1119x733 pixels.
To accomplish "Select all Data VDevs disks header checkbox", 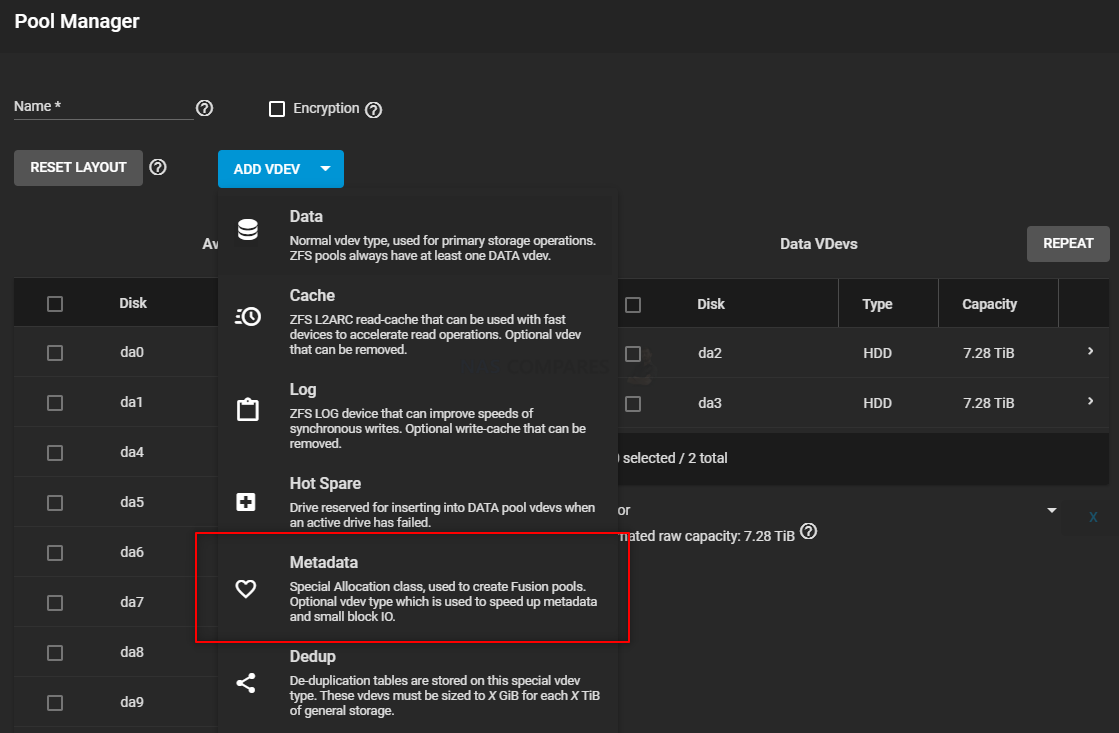I will coord(633,305).
